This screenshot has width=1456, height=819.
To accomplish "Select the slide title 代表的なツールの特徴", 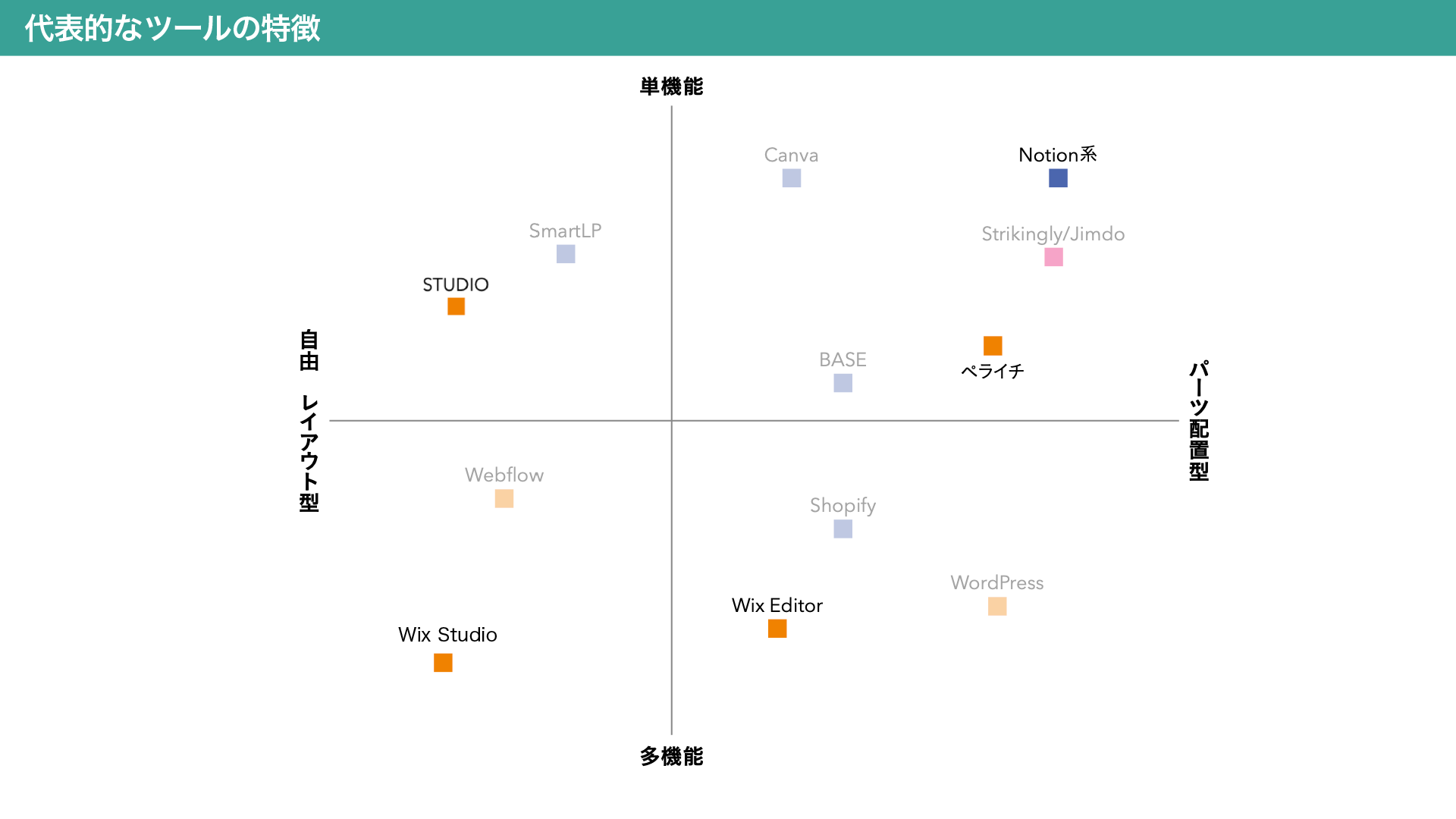I will 173,28.
